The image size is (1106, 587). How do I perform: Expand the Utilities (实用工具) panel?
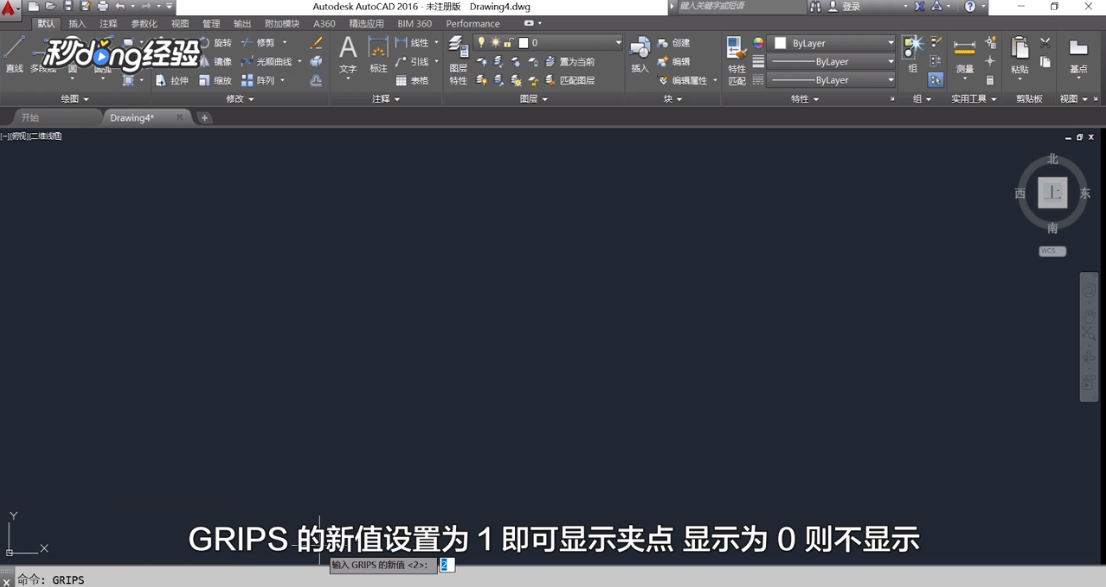click(974, 99)
